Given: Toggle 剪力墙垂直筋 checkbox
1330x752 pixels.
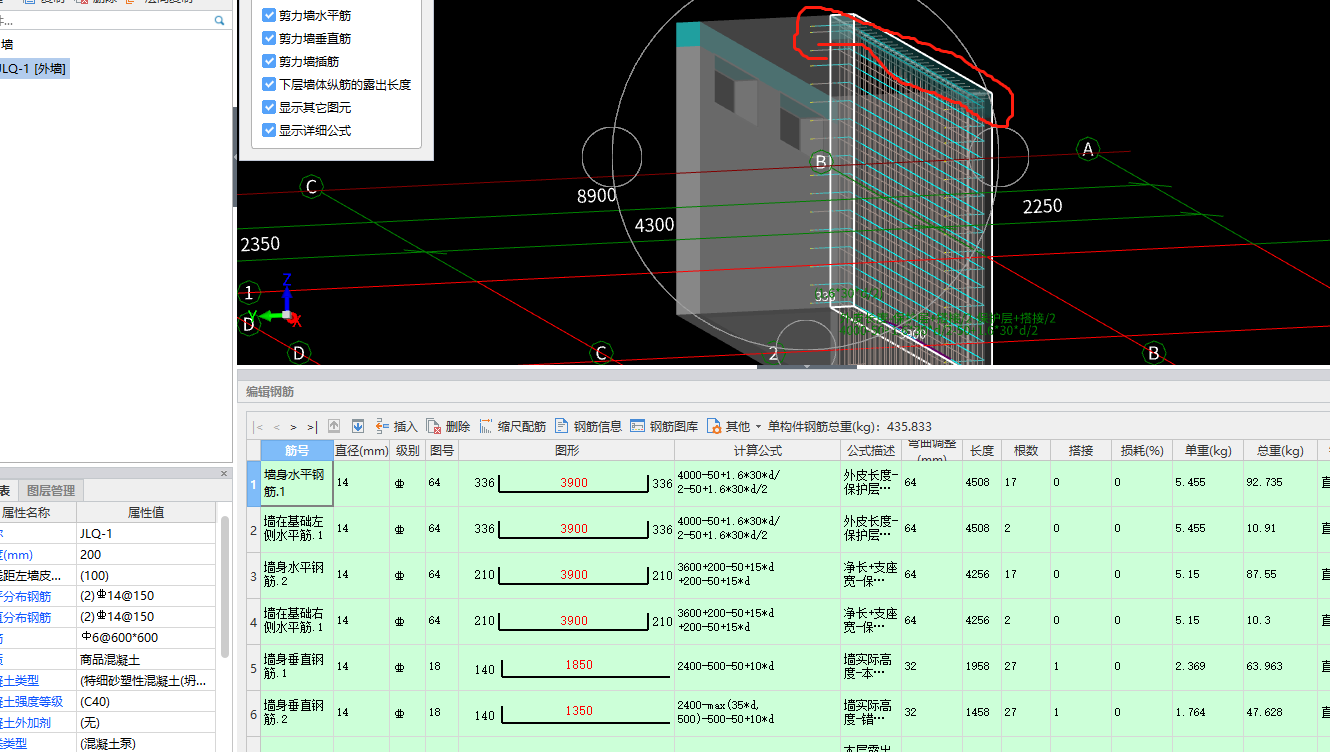Looking at the screenshot, I should pyautogui.click(x=269, y=38).
